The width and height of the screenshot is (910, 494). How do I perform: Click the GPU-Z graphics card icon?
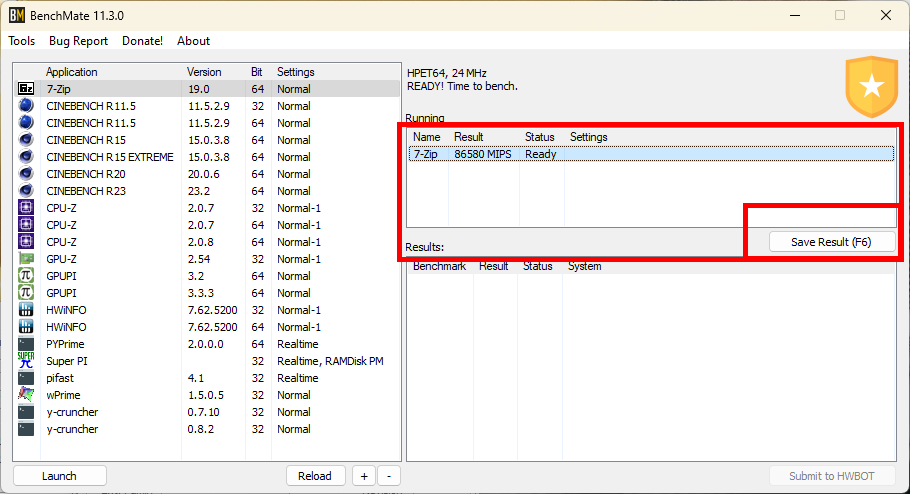(x=26, y=259)
